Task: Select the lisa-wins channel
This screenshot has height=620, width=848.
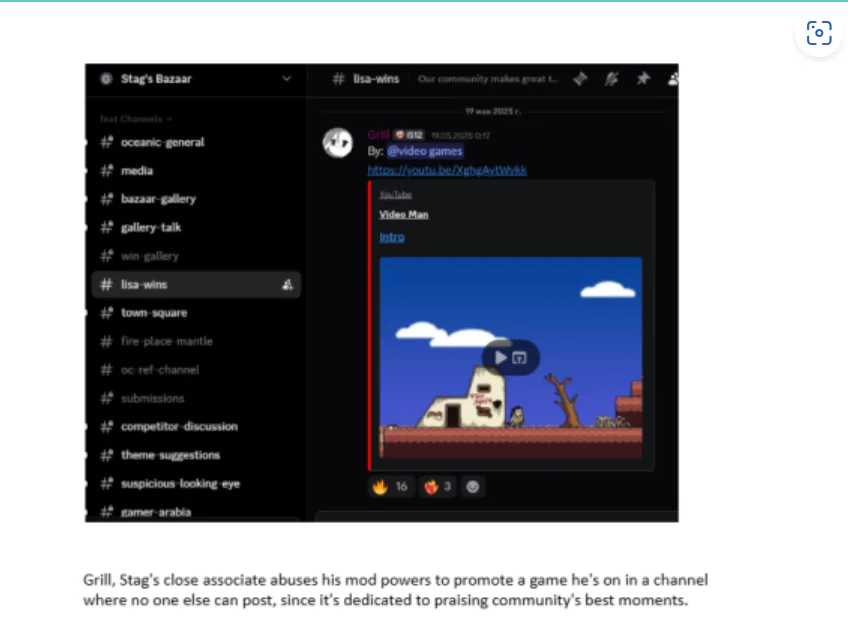Action: coord(196,285)
